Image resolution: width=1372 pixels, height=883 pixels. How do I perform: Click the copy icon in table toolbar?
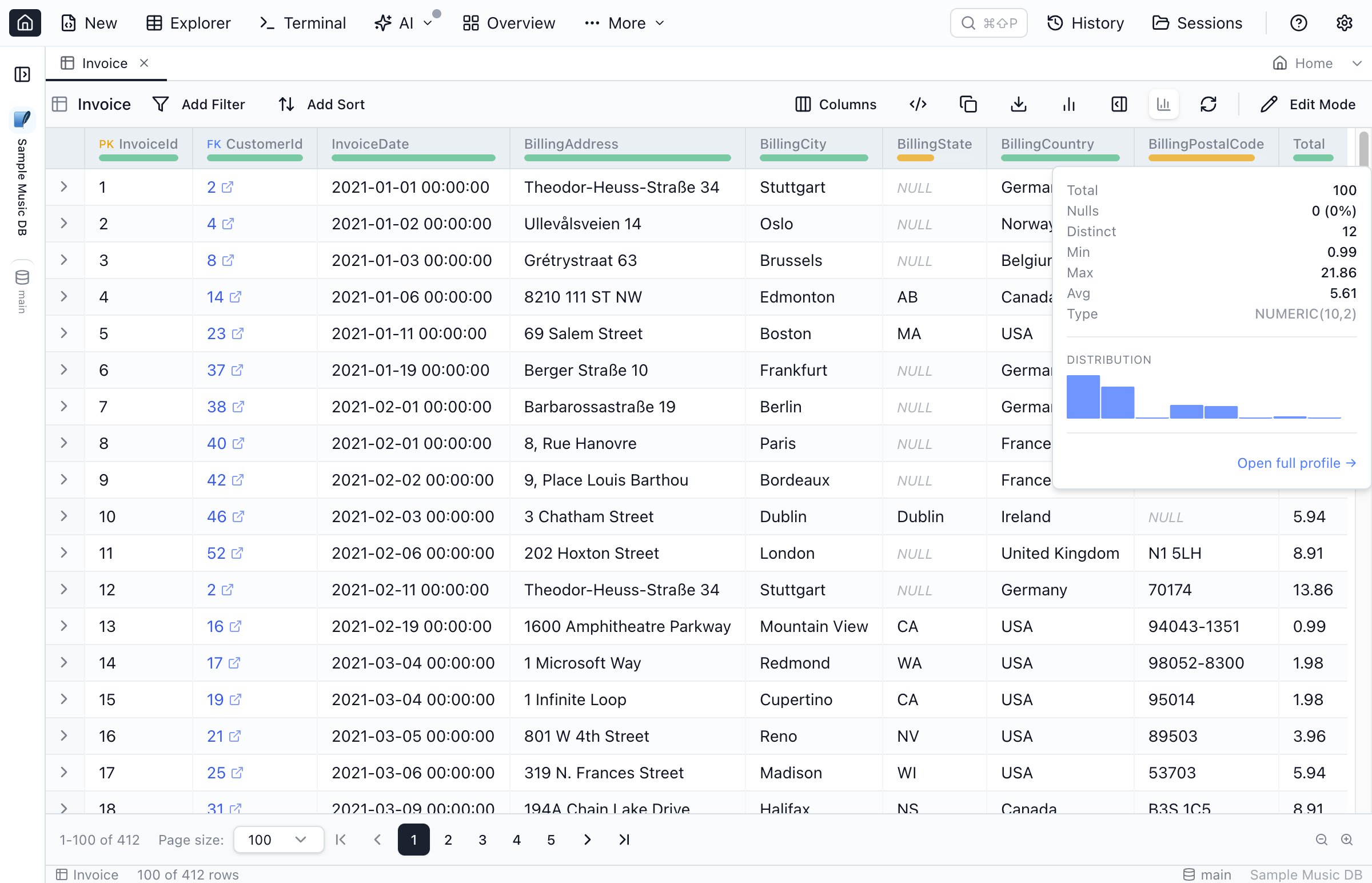pos(968,104)
